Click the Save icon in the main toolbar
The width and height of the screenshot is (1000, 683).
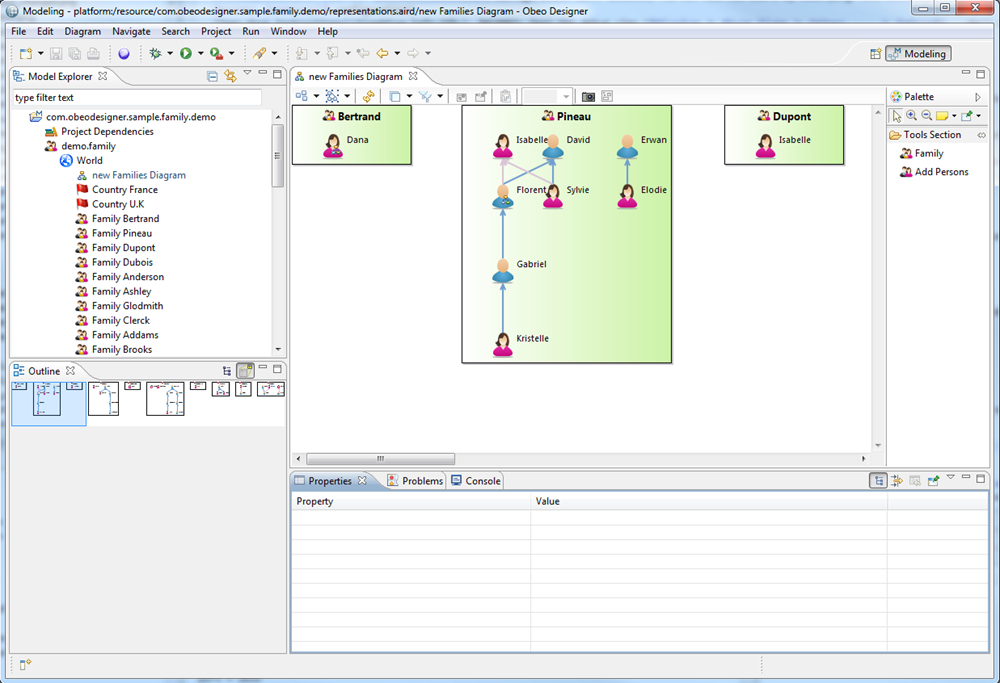coord(56,52)
